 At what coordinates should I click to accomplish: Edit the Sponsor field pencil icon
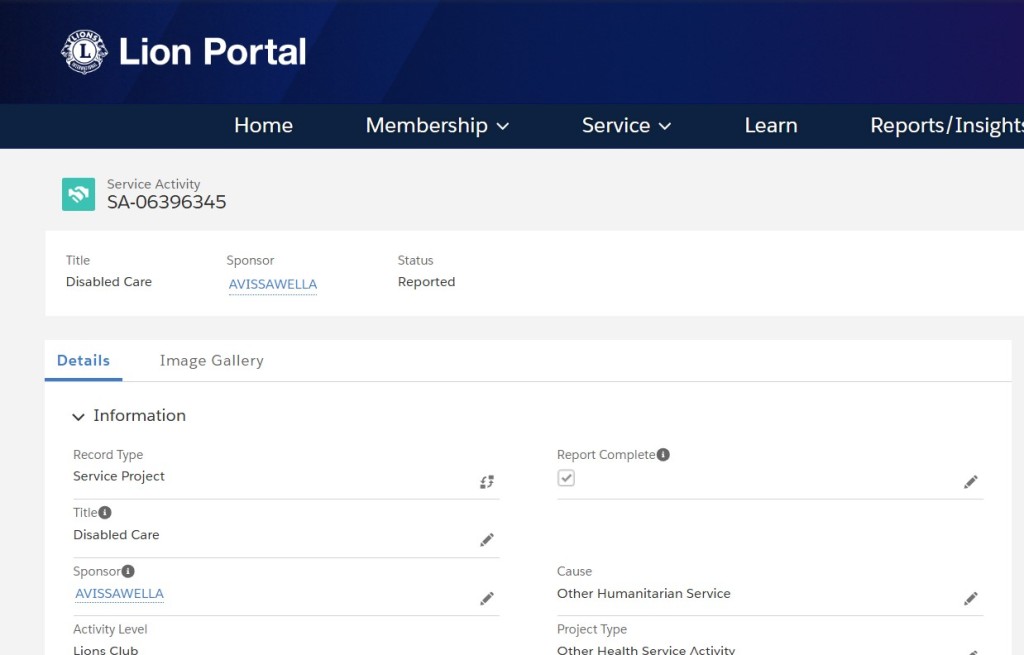coord(487,598)
